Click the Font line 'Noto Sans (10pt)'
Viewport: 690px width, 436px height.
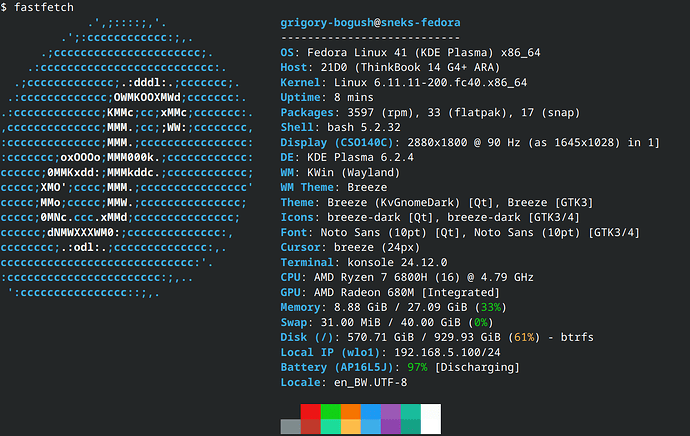(x=374, y=233)
